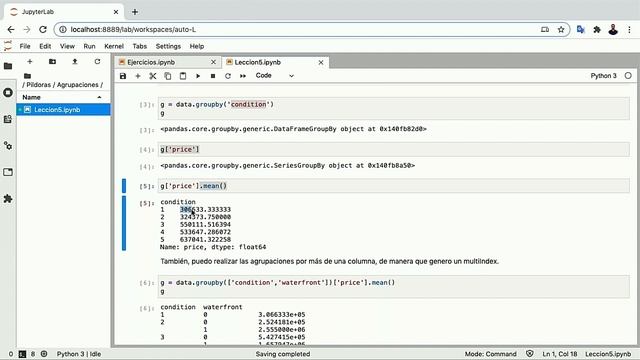Close the Leccion5.ipynb notebook tab
The width and height of the screenshot is (640, 360).
tap(321, 62)
